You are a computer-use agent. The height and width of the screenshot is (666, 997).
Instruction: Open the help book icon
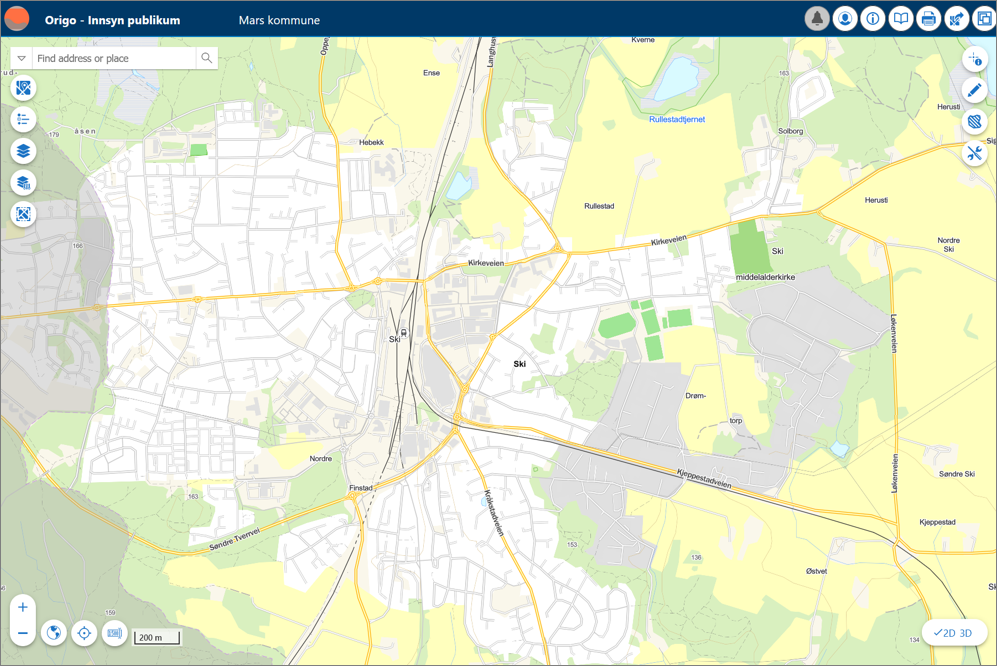(x=901, y=19)
